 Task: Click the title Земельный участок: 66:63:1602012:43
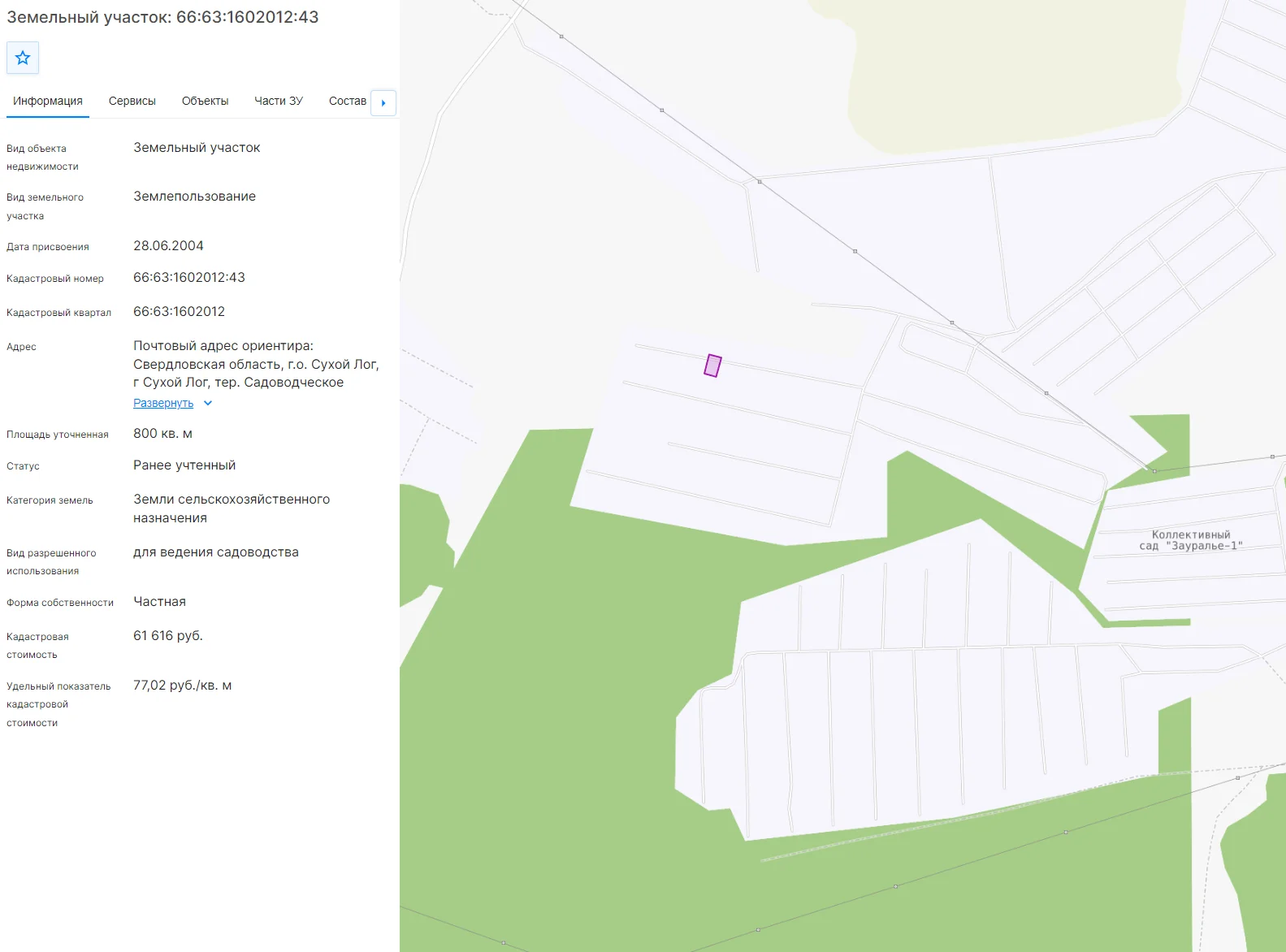point(162,17)
